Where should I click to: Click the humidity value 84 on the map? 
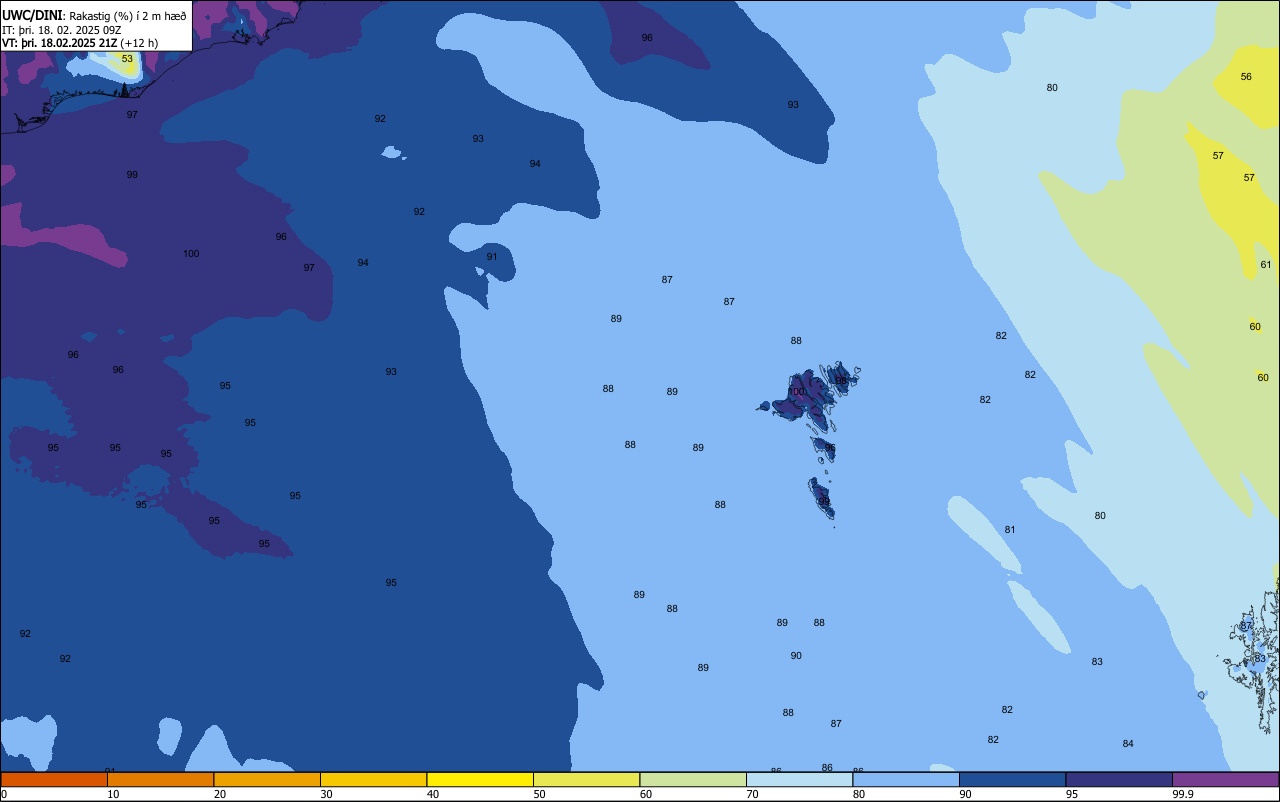1128,744
